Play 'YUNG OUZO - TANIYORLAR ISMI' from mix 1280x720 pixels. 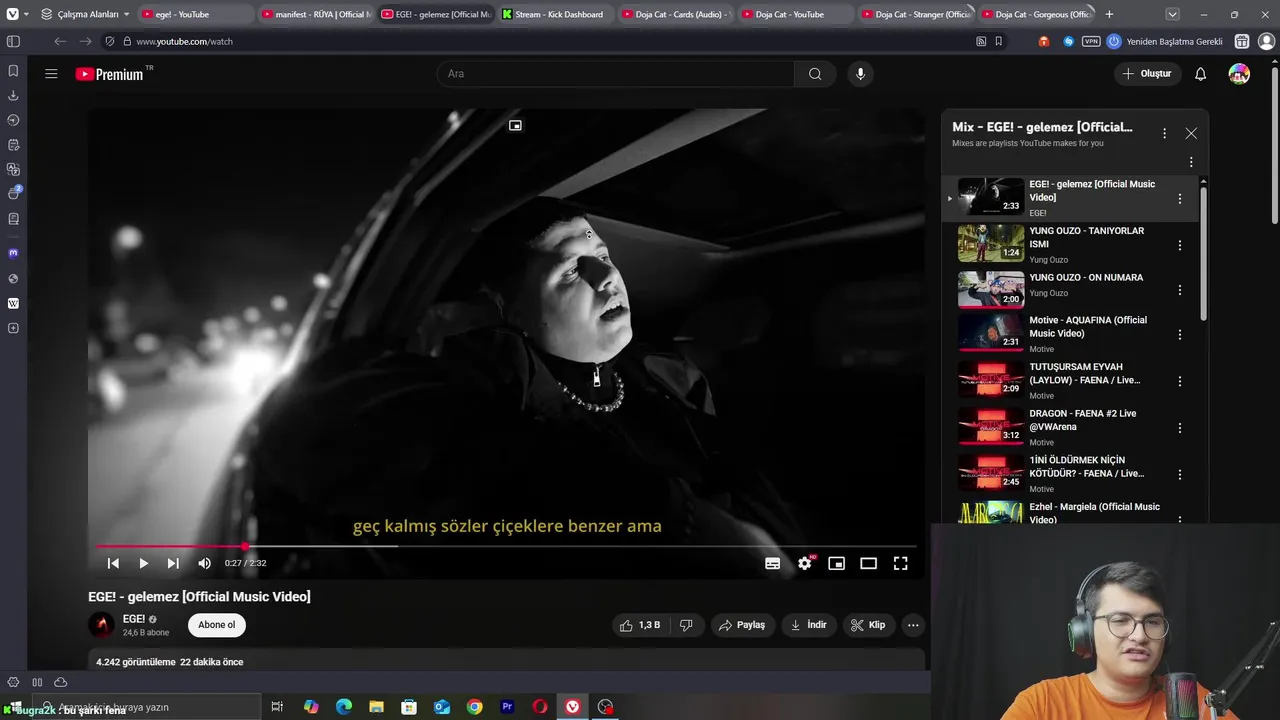coord(1068,244)
